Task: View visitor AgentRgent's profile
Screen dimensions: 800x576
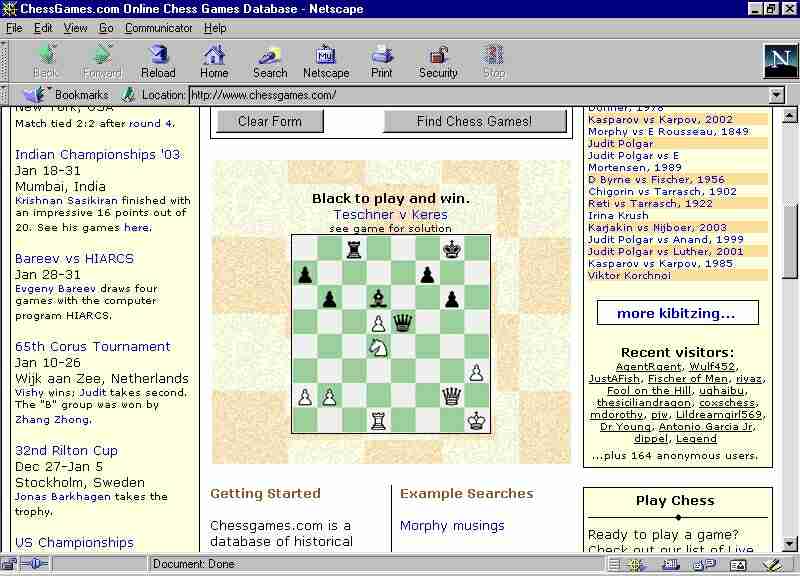Action: click(648, 366)
